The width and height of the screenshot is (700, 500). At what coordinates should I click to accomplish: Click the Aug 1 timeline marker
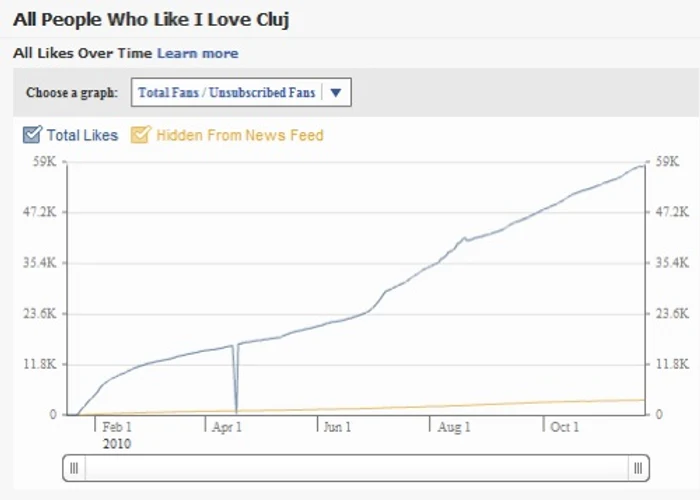click(x=454, y=427)
